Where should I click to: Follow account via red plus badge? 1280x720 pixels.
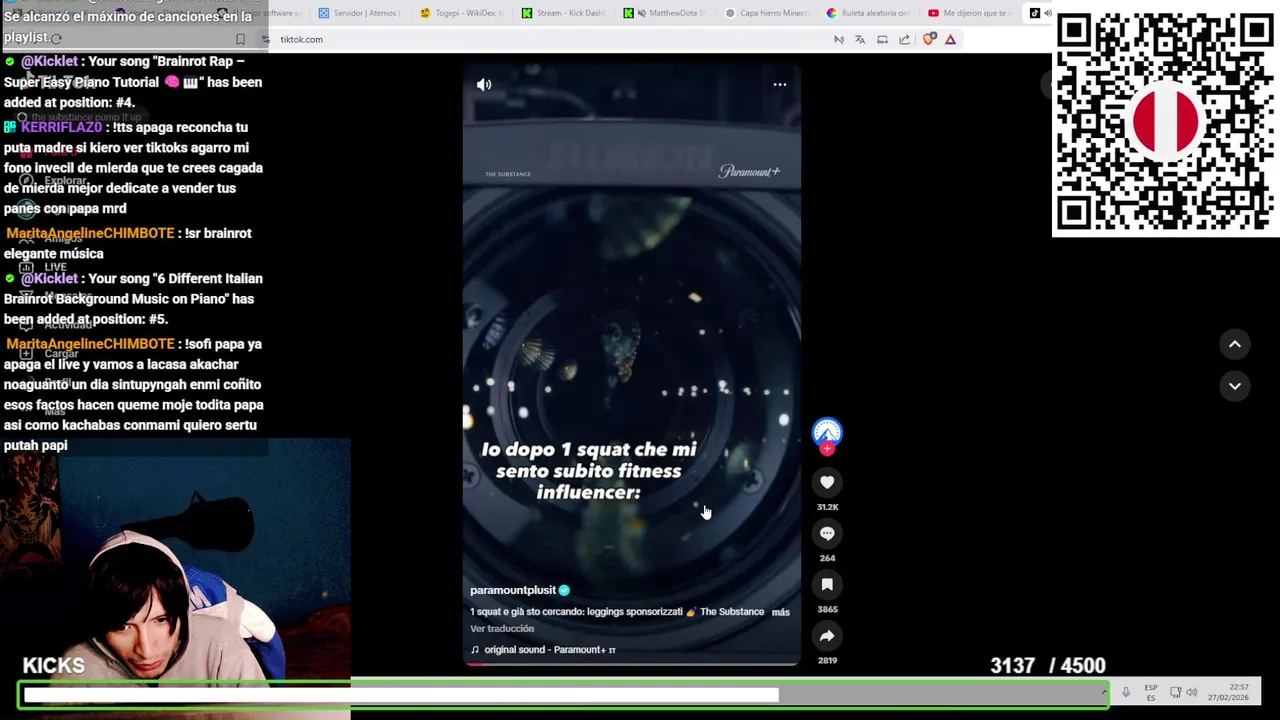point(827,449)
